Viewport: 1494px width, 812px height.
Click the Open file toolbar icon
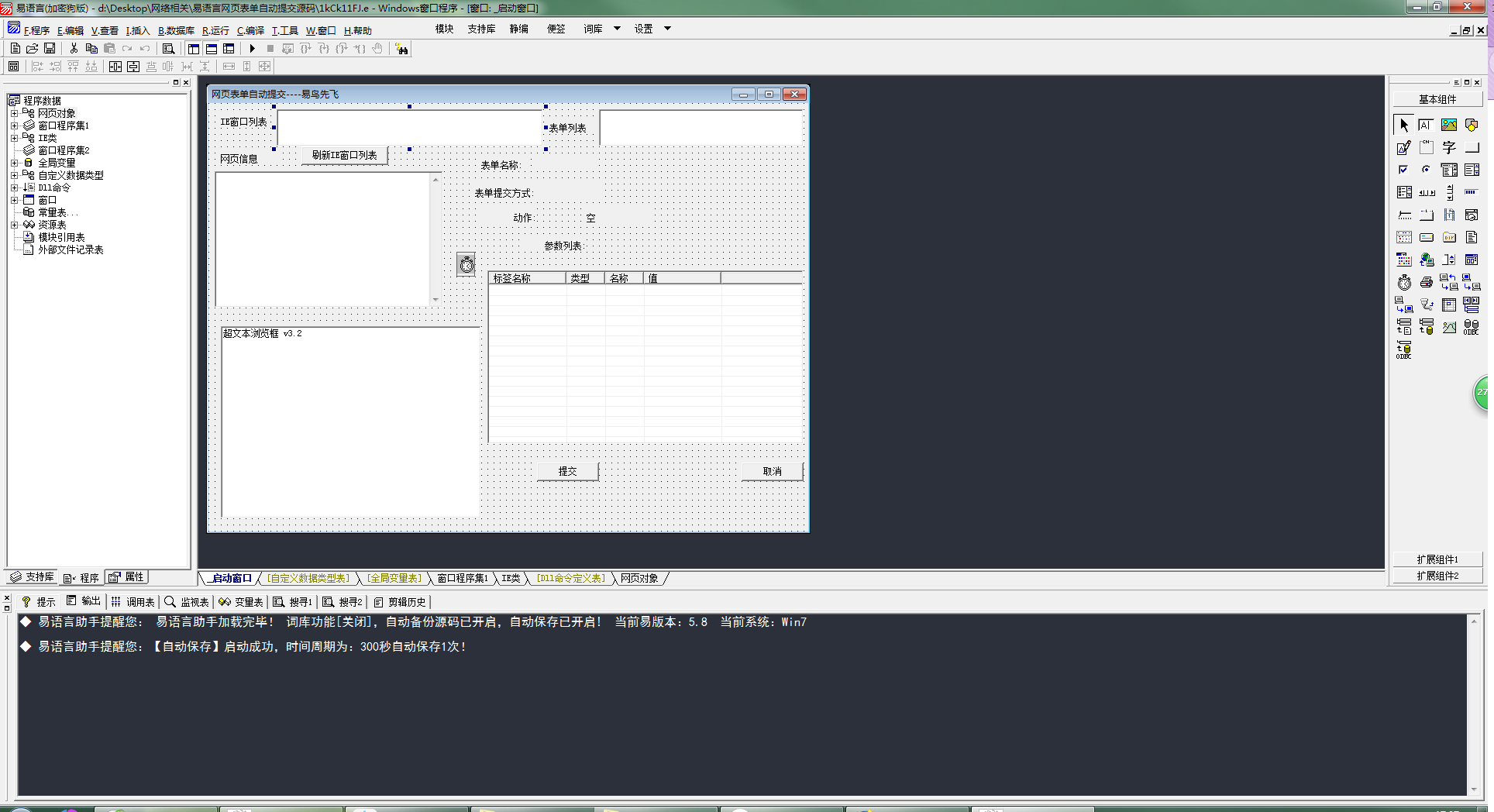[x=33, y=48]
